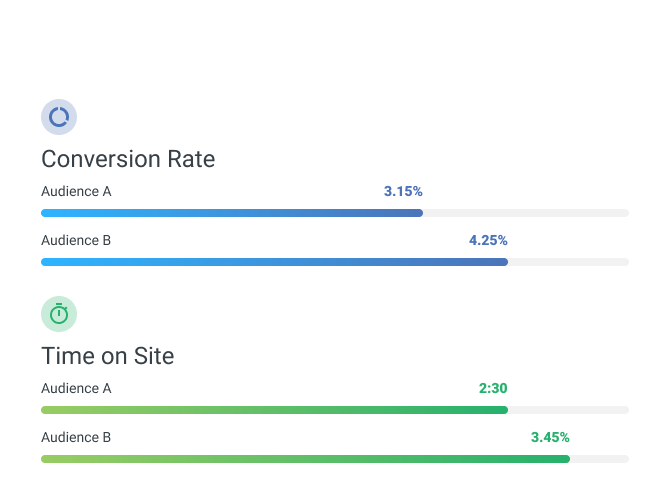Click the blue Audience B conversion progress bar
This screenshot has height=500, width=670.
point(274,262)
